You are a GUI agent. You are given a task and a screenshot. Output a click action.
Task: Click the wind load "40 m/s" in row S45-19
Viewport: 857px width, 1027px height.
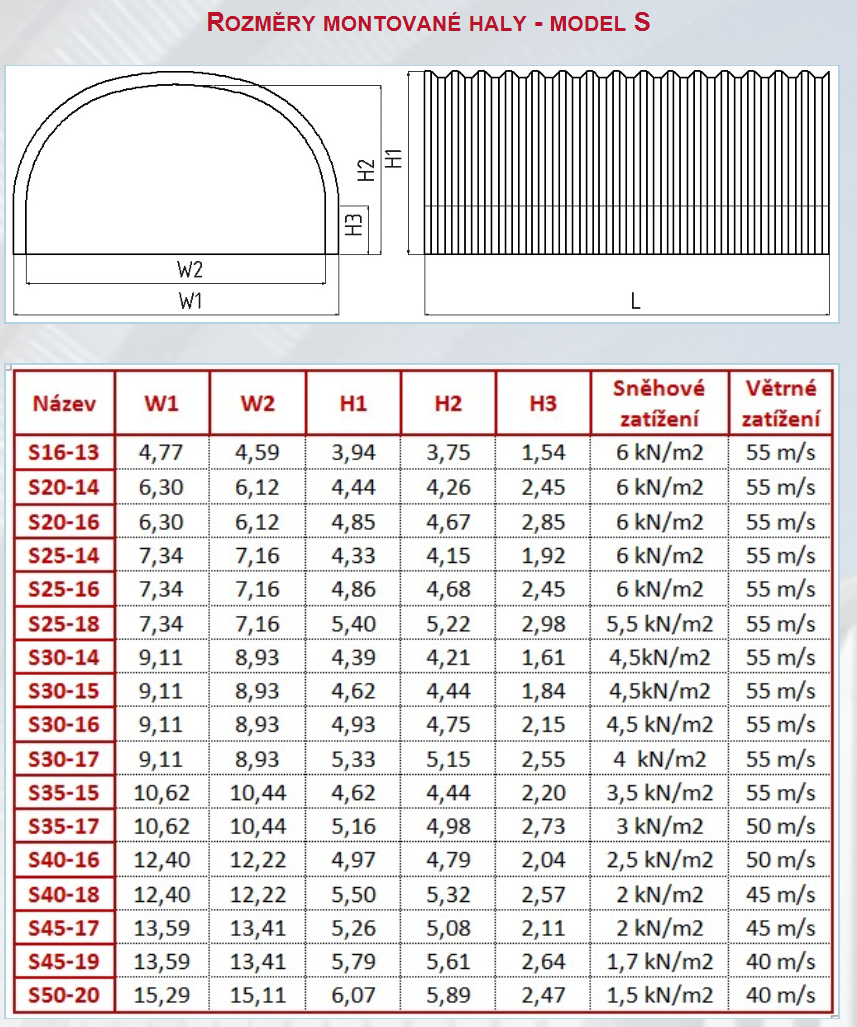pyautogui.click(x=780, y=962)
